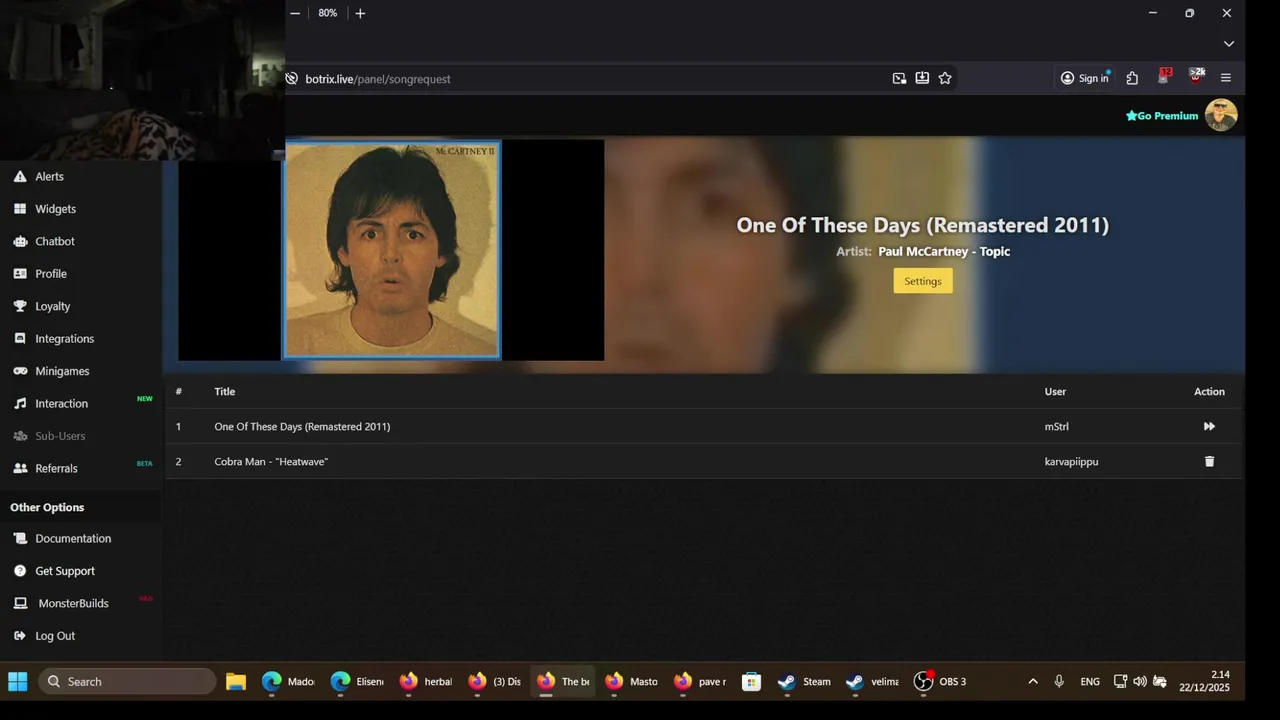Delete Cobra Man Heatwave from the queue

(x=1209, y=461)
